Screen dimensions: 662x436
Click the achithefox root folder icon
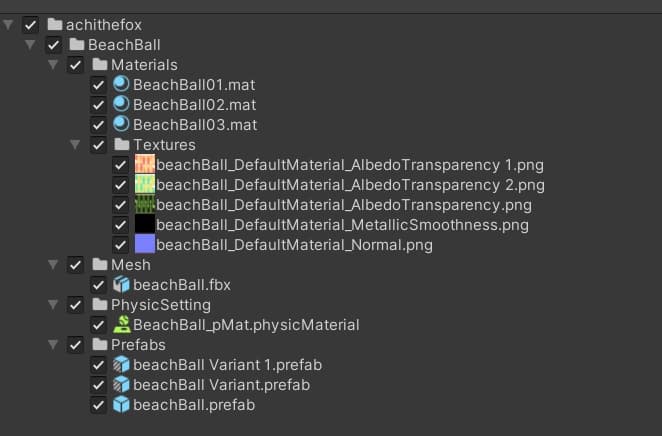(x=55, y=25)
